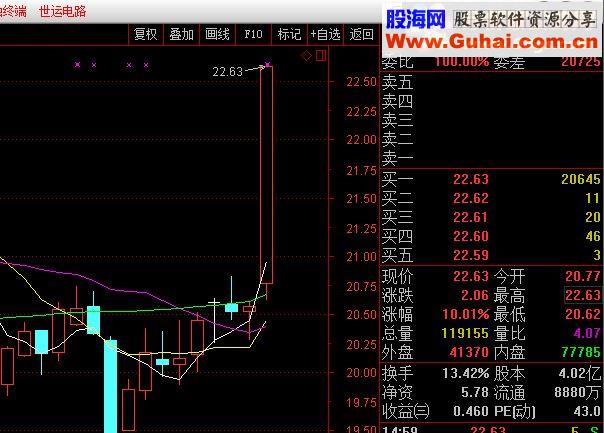This screenshot has width=604, height=433.
Task: Open the 叠加 overlay option
Action: click(x=181, y=35)
